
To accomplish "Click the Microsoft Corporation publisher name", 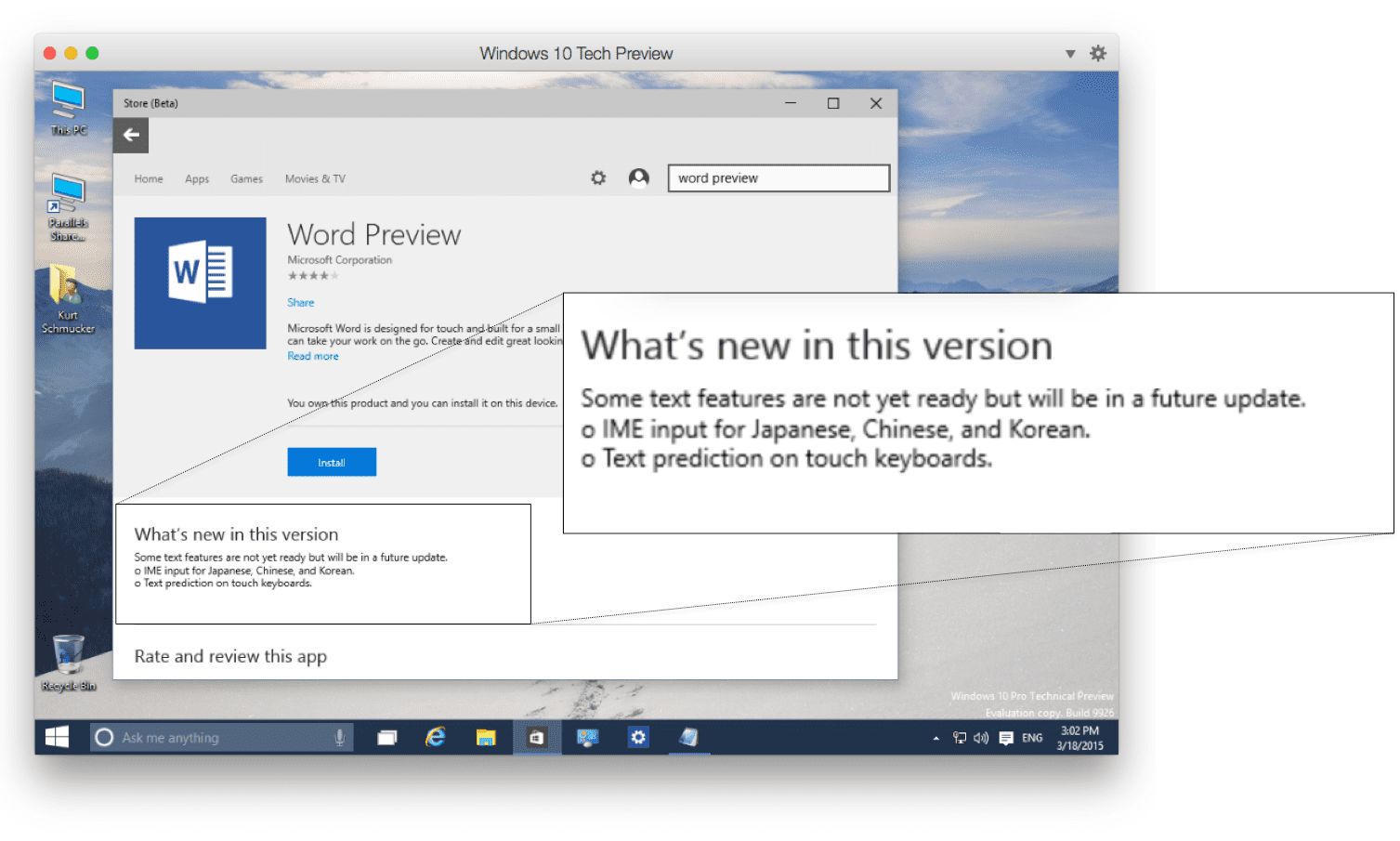I will click(340, 260).
